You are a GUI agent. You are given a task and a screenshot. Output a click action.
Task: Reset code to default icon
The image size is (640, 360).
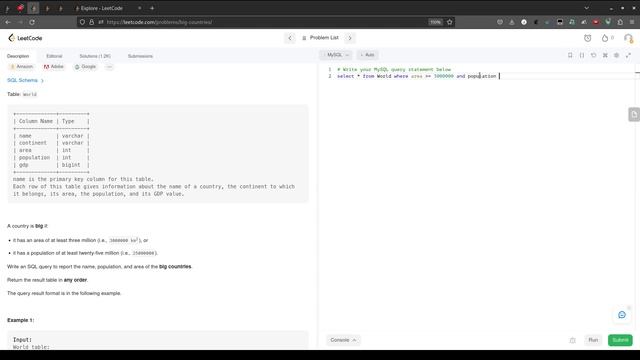[593, 55]
